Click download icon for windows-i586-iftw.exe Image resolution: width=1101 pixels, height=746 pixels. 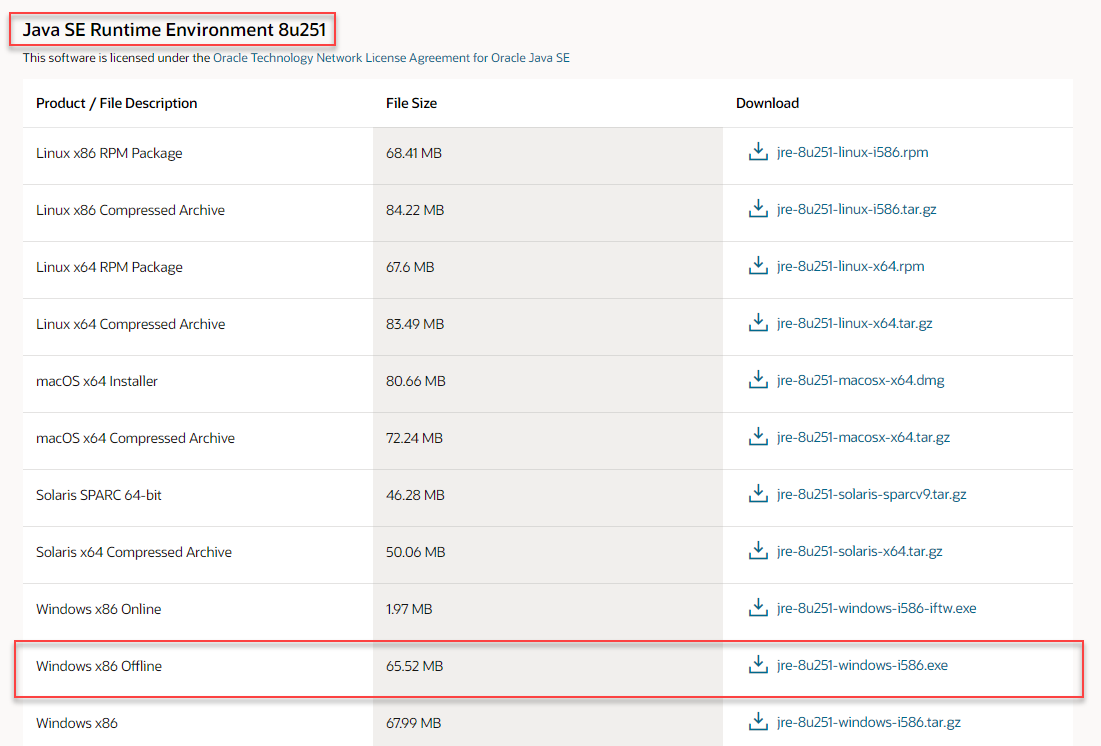click(x=758, y=607)
